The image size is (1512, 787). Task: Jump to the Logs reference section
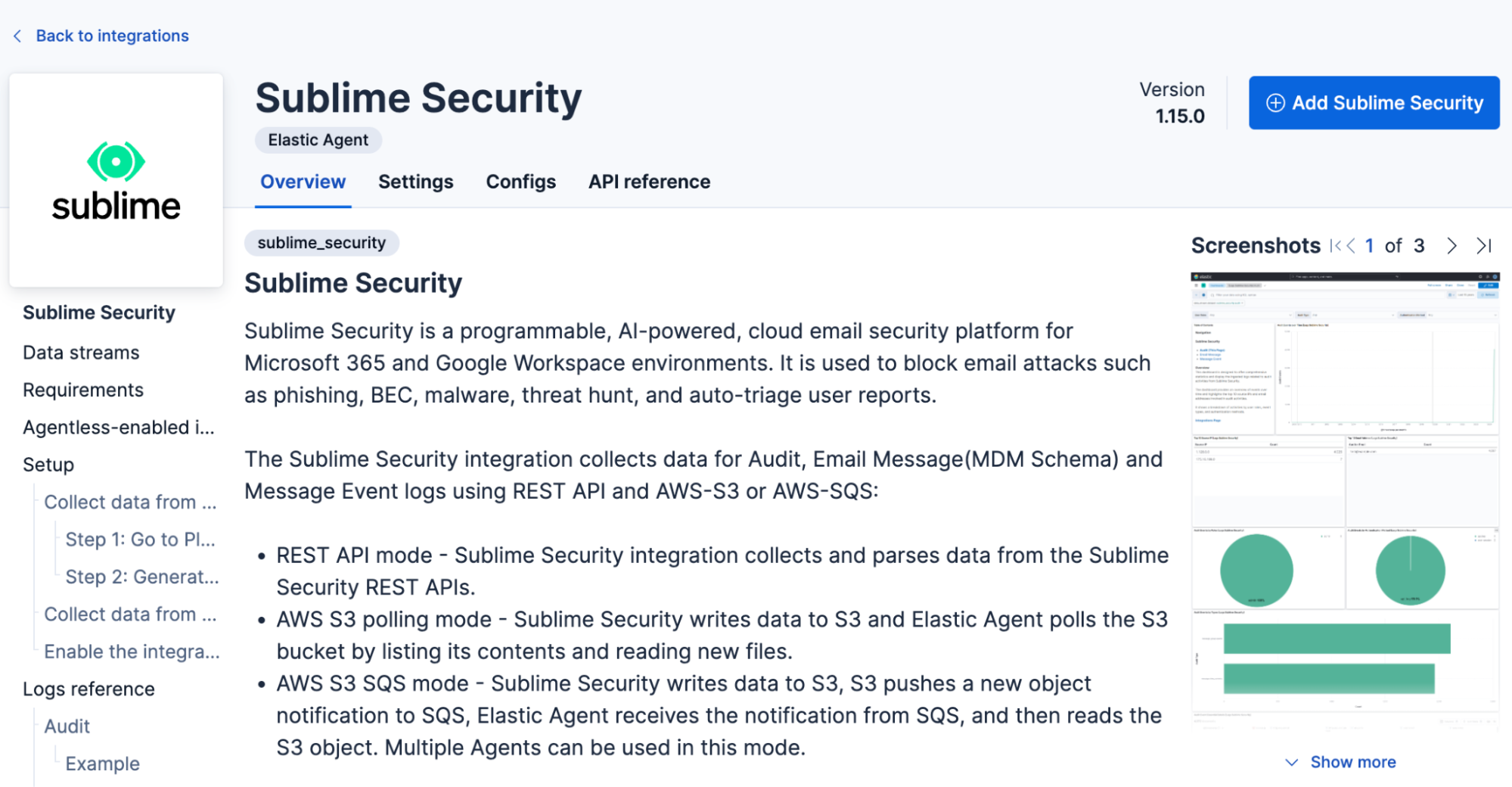click(88, 689)
